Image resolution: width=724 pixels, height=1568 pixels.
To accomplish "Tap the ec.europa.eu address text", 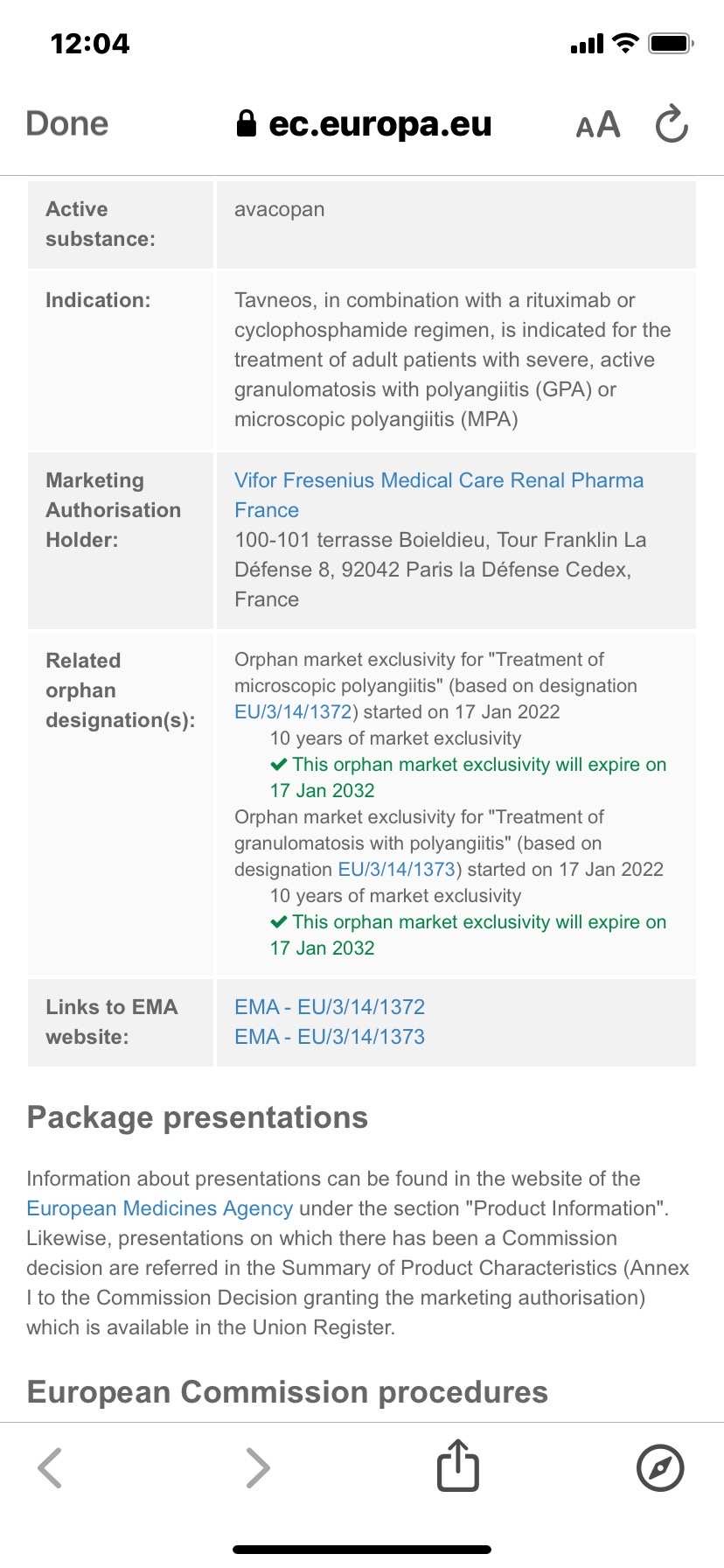I will (x=380, y=124).
